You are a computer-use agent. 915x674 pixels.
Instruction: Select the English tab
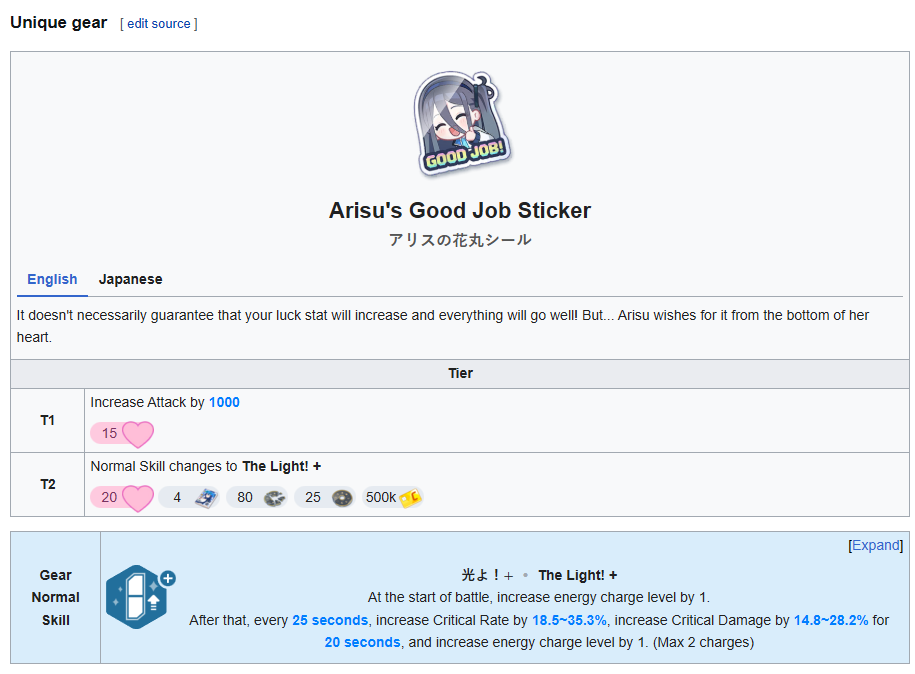(52, 279)
